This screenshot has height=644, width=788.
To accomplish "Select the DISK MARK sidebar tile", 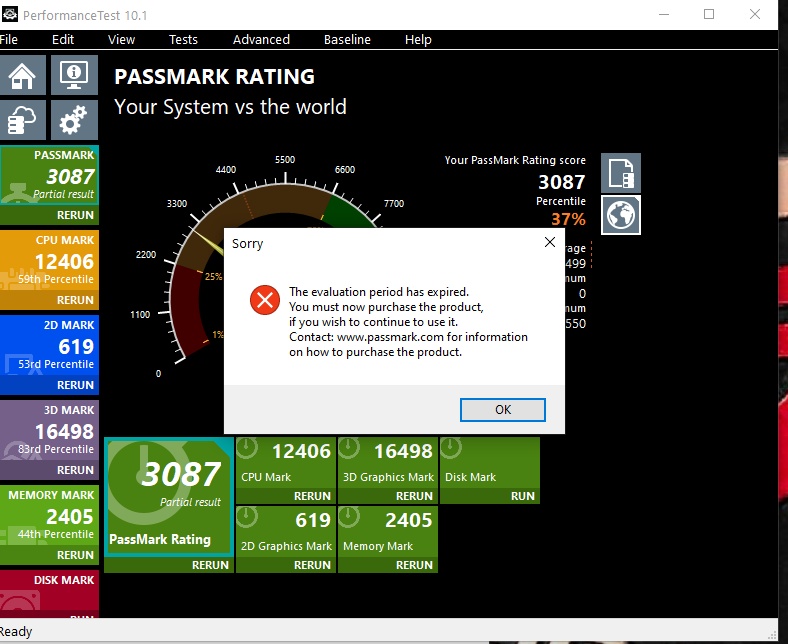I will 49,593.
